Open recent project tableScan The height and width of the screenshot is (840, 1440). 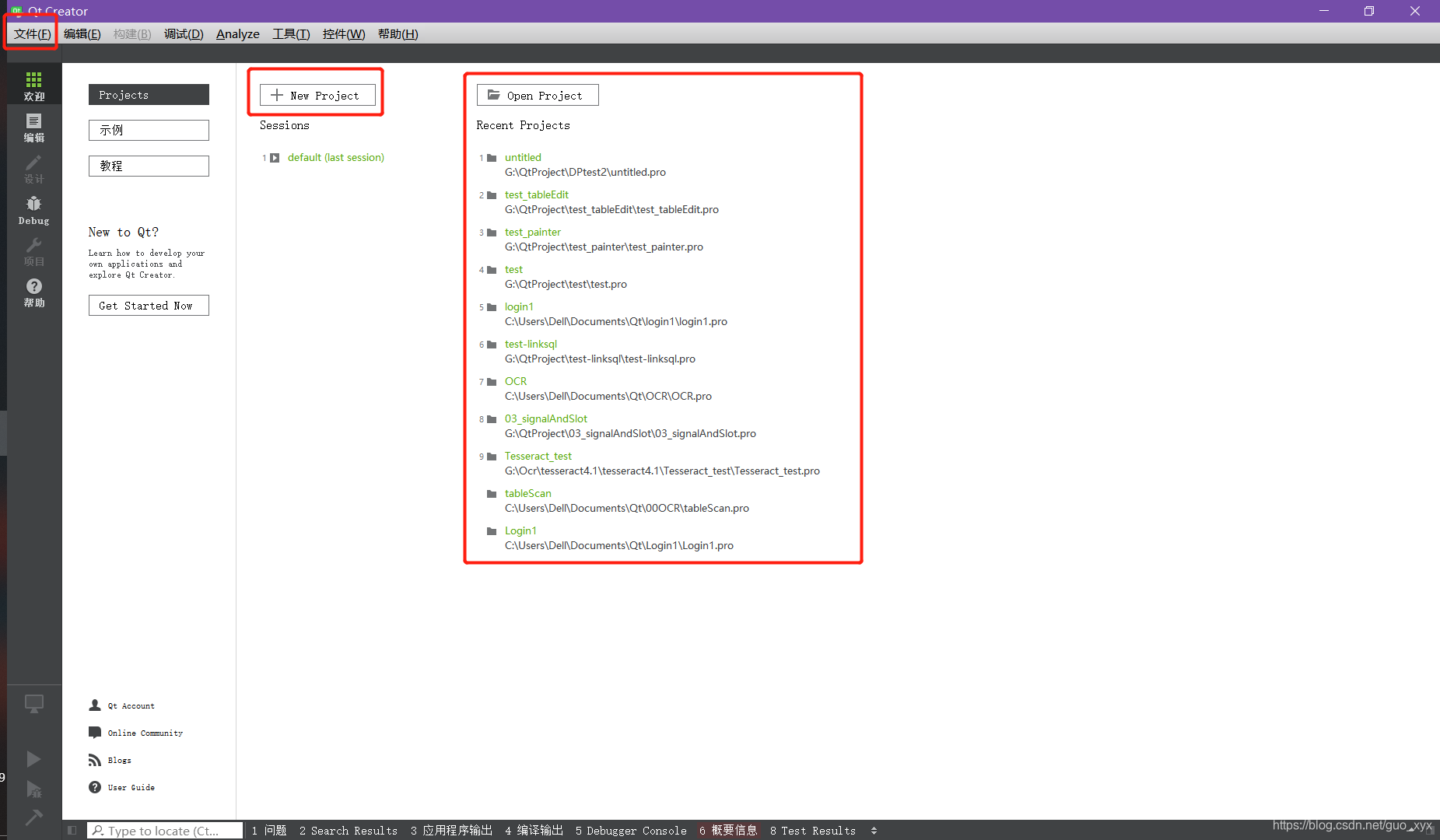528,493
